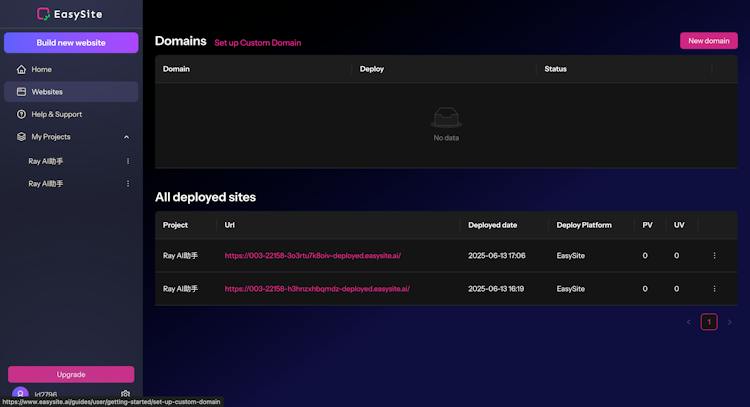
Task: Click the EasySite logo icon
Action: tap(44, 14)
